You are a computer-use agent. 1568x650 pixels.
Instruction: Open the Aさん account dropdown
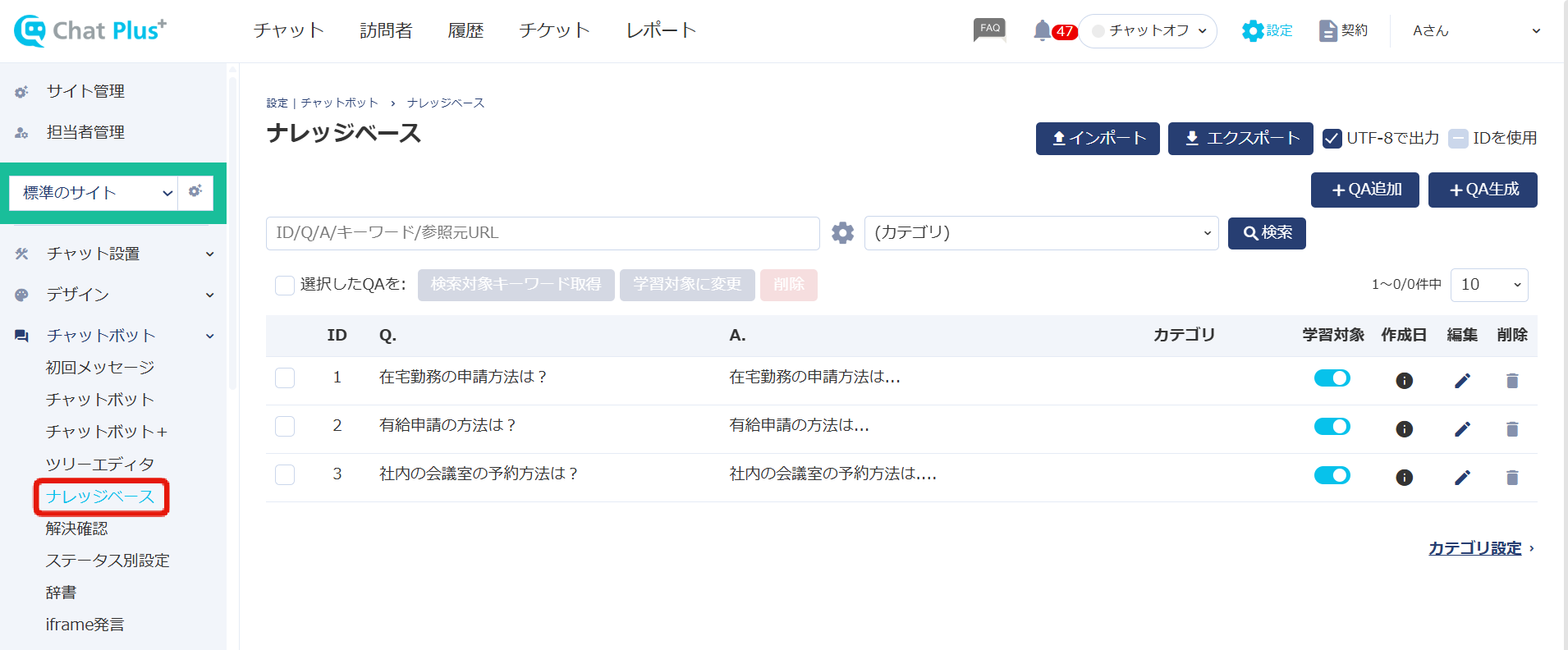pyautogui.click(x=1475, y=31)
